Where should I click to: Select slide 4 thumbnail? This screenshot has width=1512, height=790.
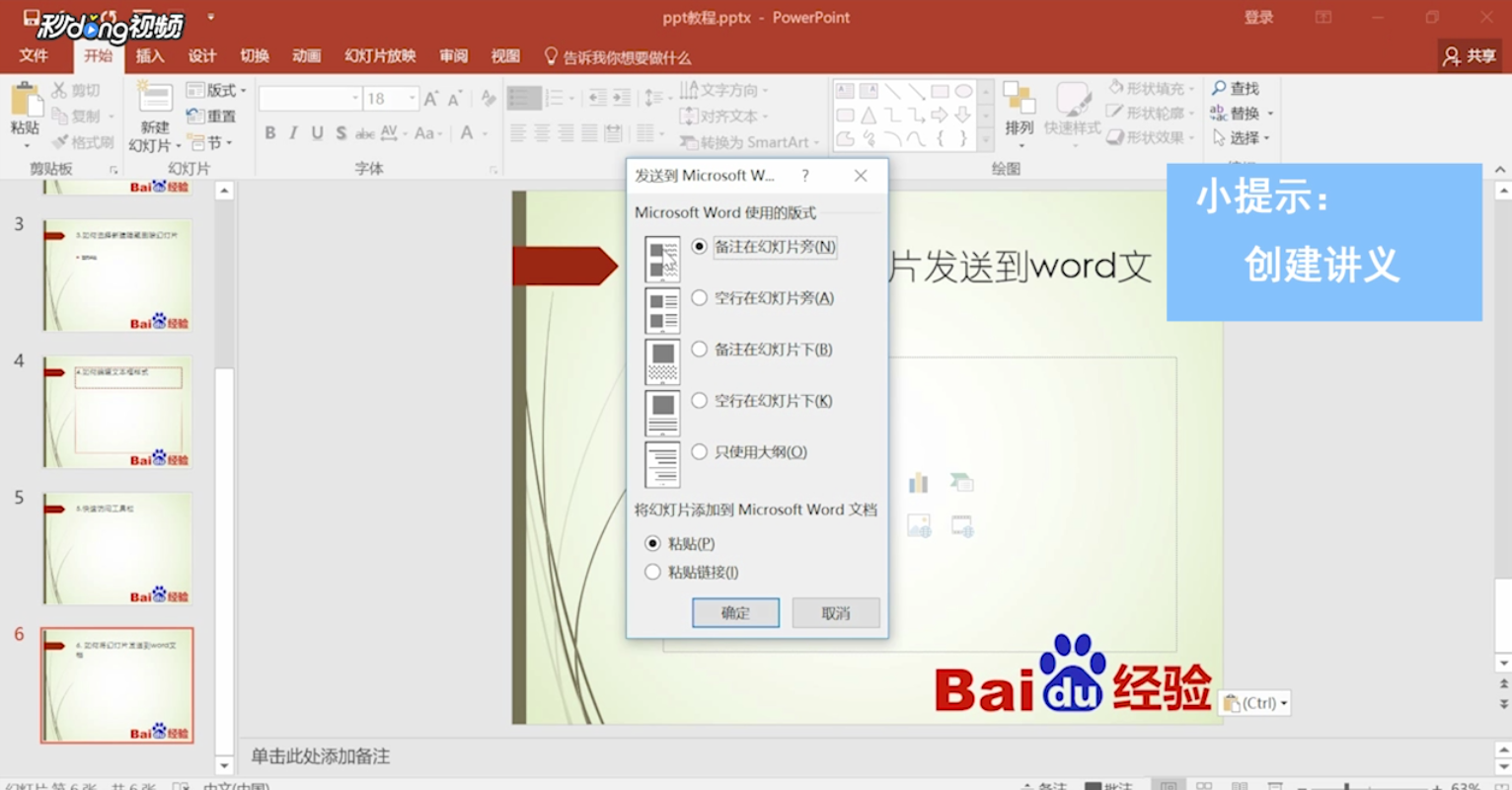117,412
